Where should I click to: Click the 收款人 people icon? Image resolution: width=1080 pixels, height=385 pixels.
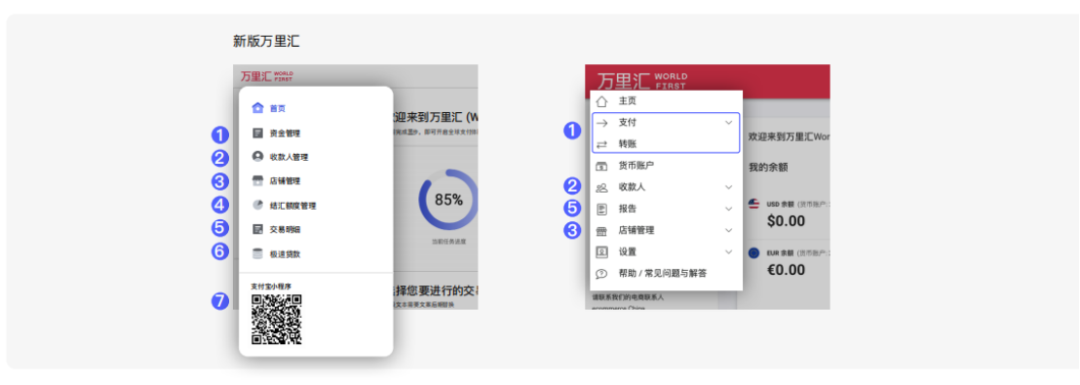pyautogui.click(x=601, y=187)
